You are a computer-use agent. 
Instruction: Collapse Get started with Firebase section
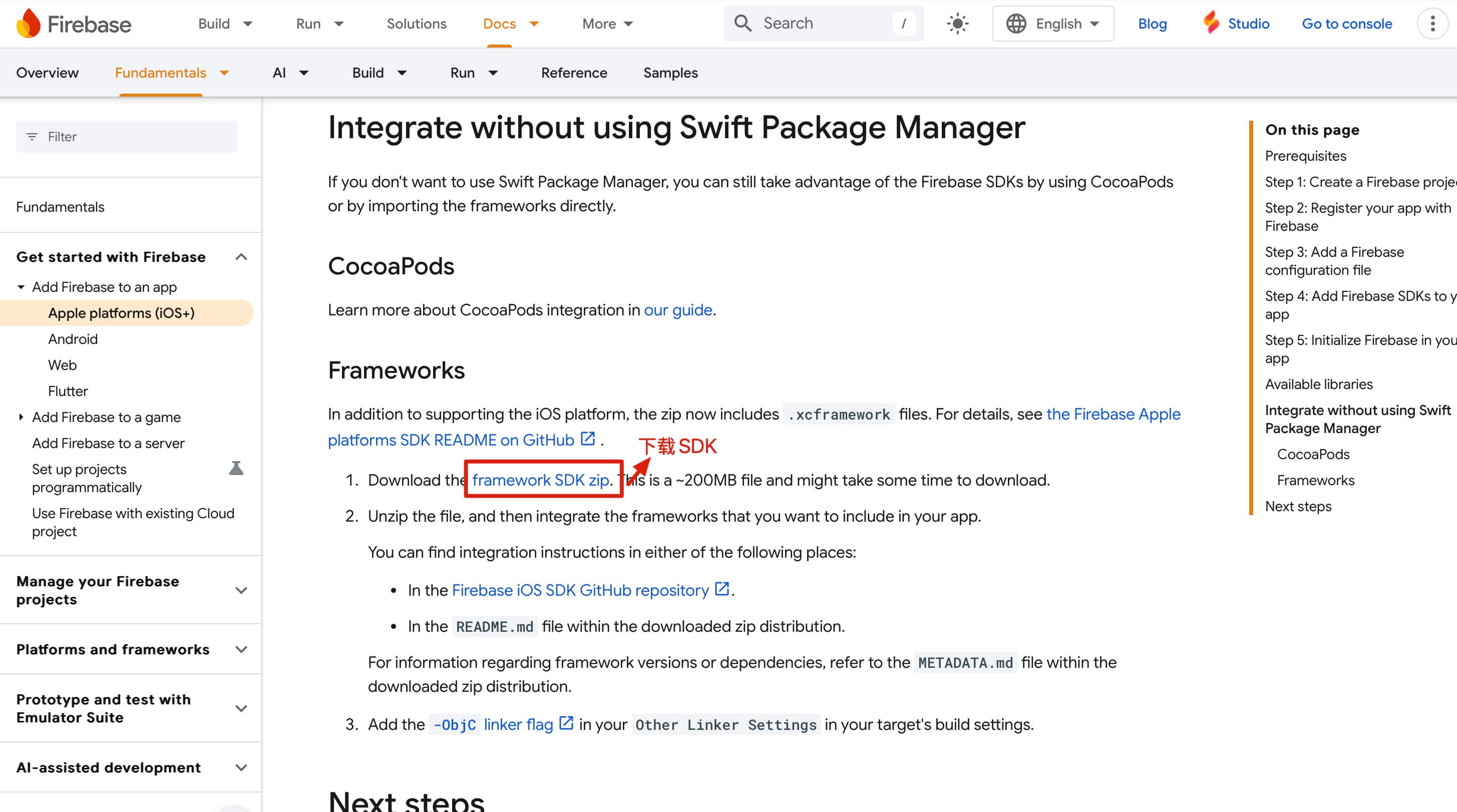(241, 257)
